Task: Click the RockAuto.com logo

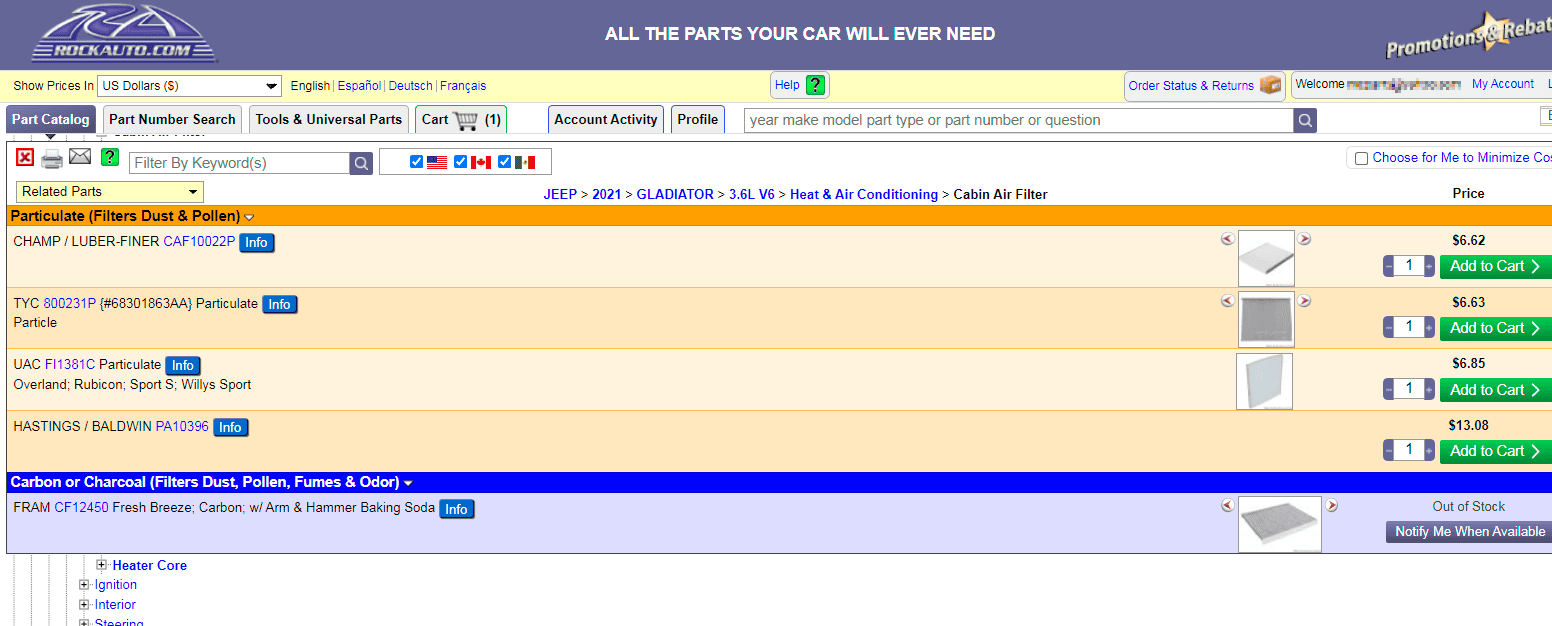Action: [124, 34]
